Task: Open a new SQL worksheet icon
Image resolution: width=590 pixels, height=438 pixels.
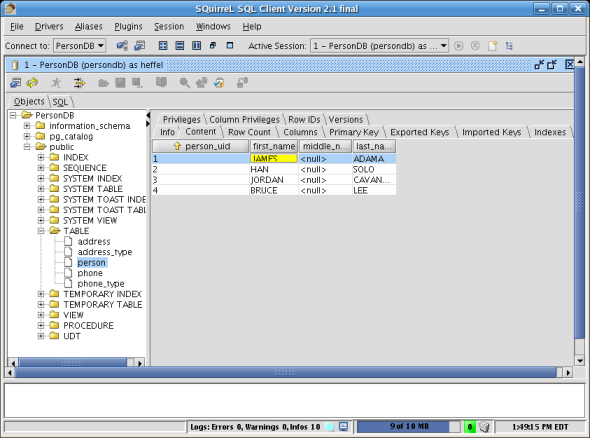Action: point(492,46)
